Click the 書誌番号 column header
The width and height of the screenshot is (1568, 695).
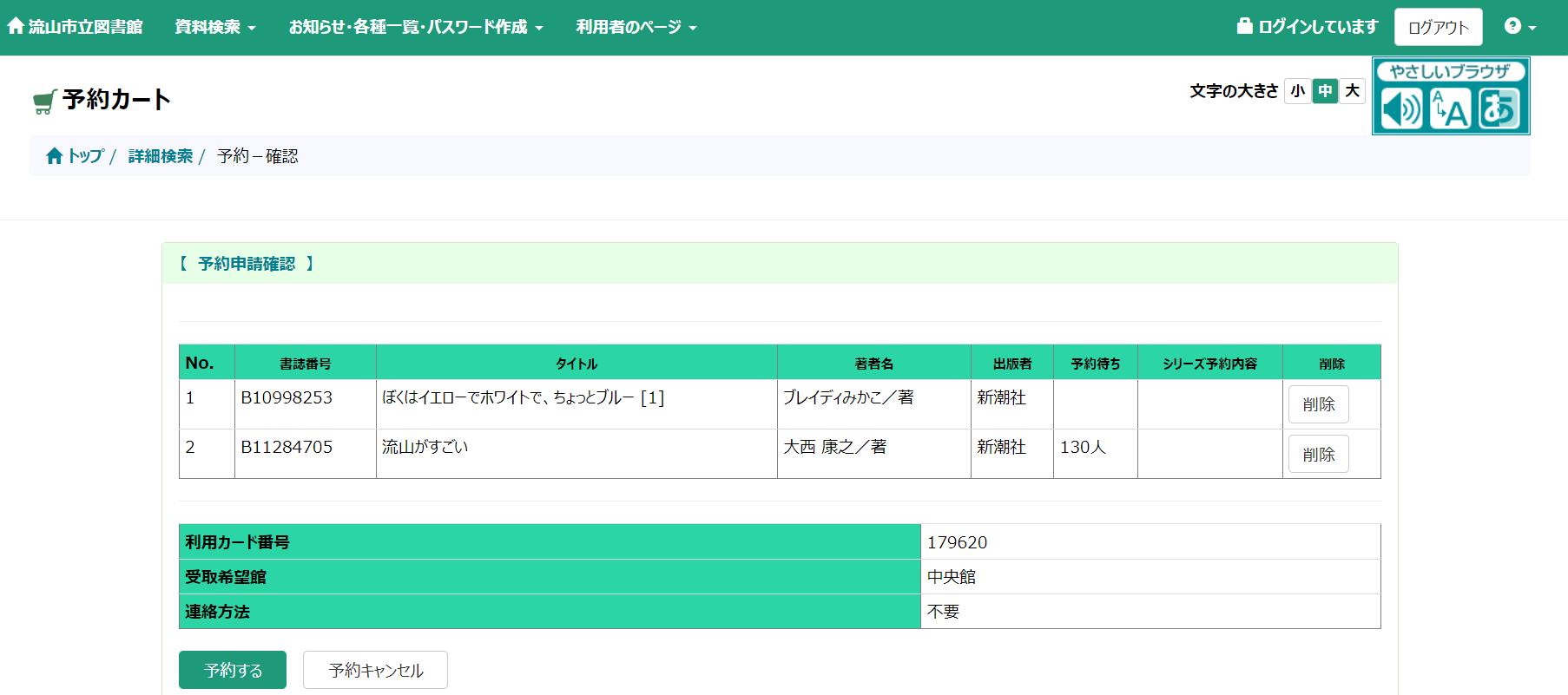[x=306, y=364]
